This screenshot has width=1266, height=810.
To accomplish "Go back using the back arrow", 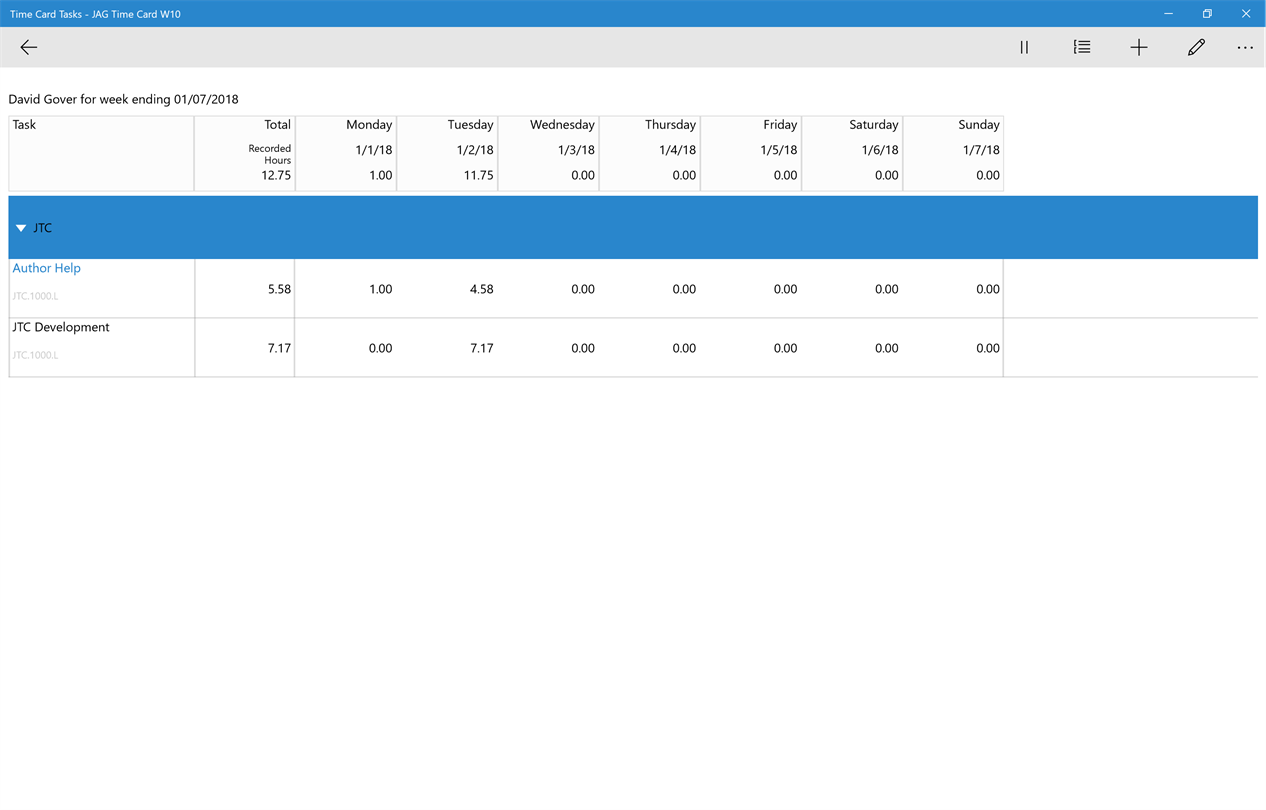I will pos(29,47).
